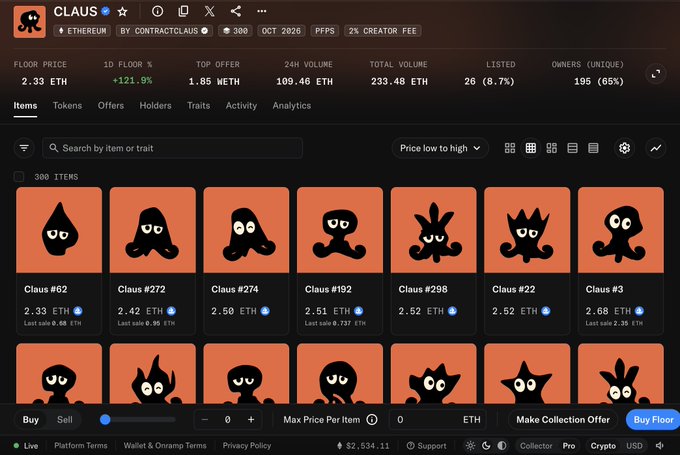Decrease item quantity with minus button
Image resolution: width=680 pixels, height=455 pixels.
(205, 419)
